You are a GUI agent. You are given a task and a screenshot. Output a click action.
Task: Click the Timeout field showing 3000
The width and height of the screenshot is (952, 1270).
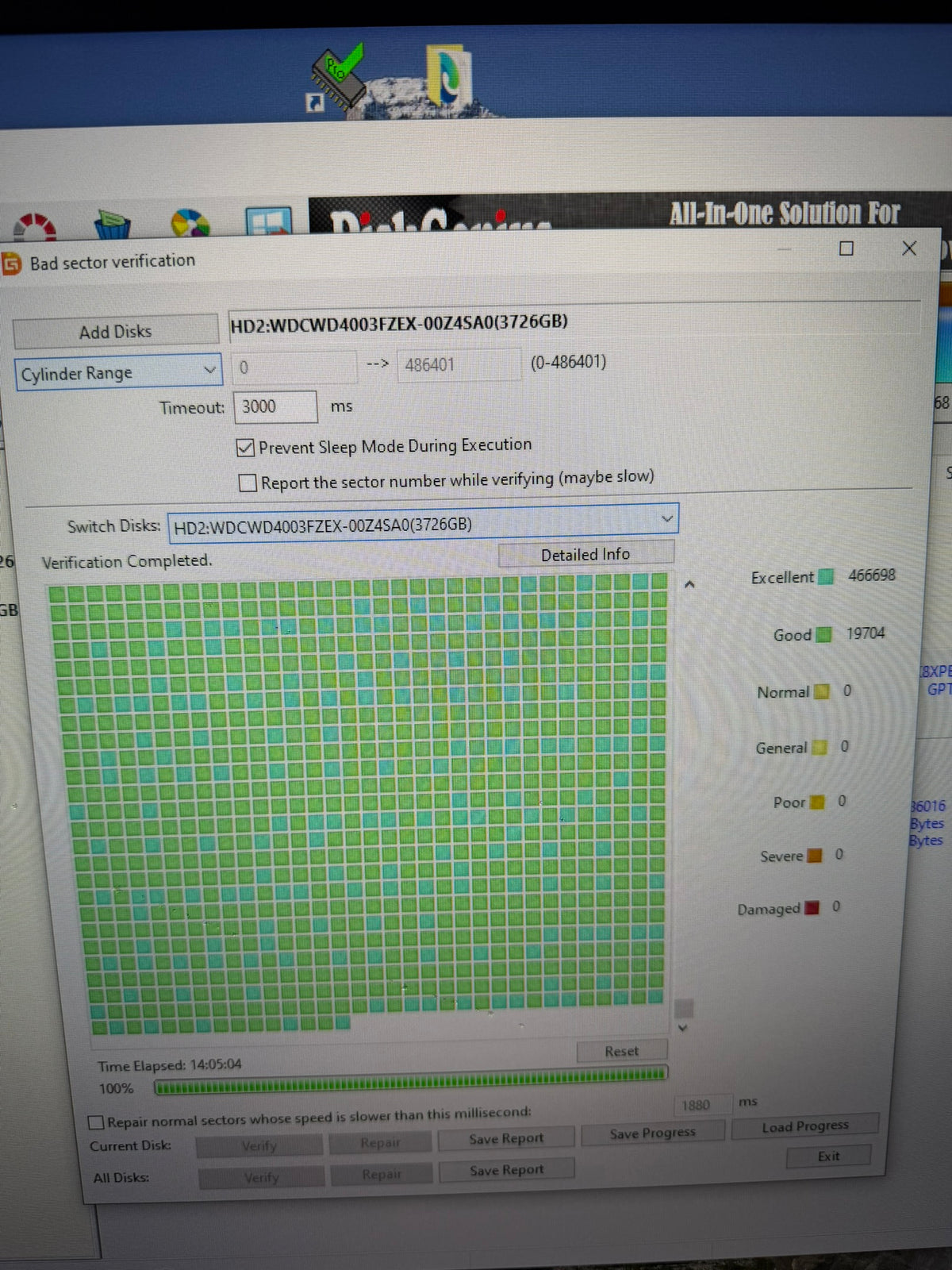click(x=274, y=406)
